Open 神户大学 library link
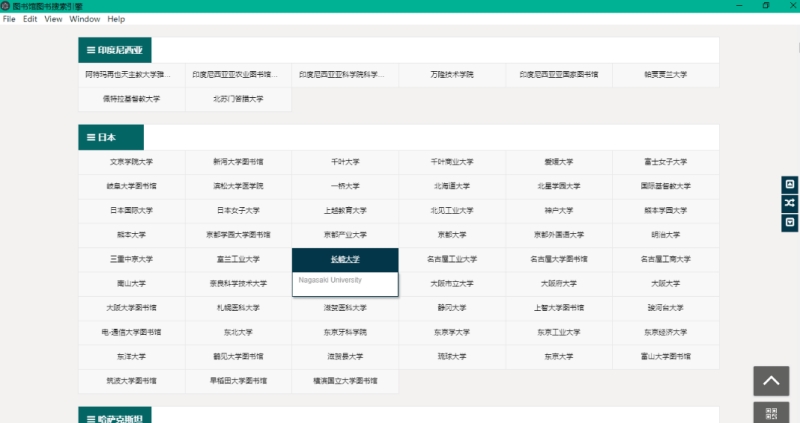Screen dimensions: 800x423 coord(559,210)
